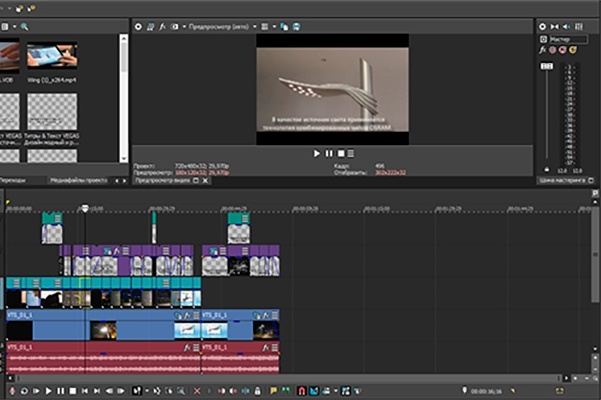
Task: Toggle dim output speaker icon
Action: (x=567, y=26)
